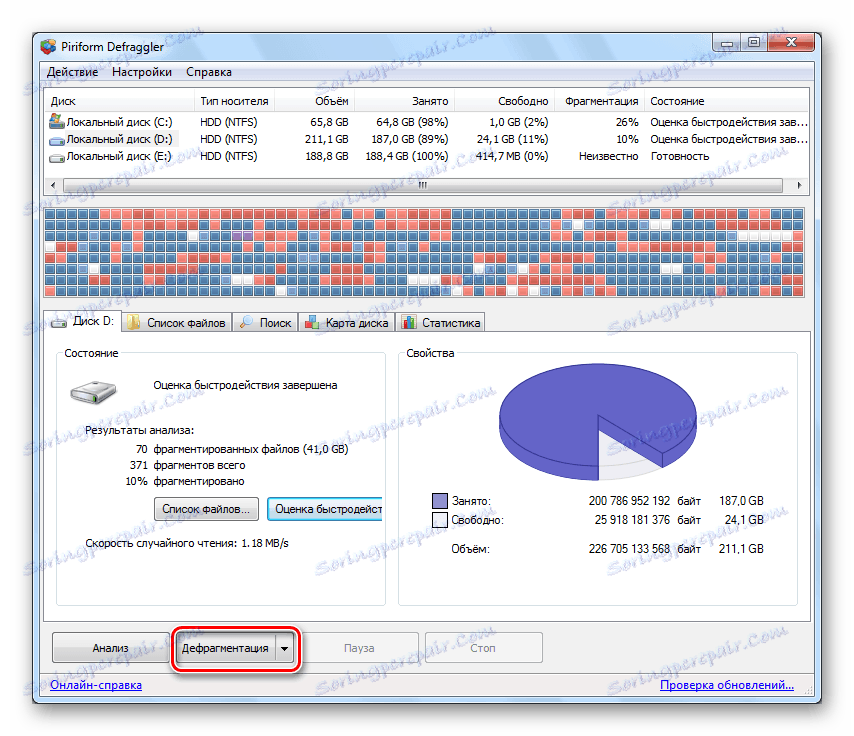Click the 24,1 GB (11%) free cell
The image size is (854, 736).
tap(513, 139)
